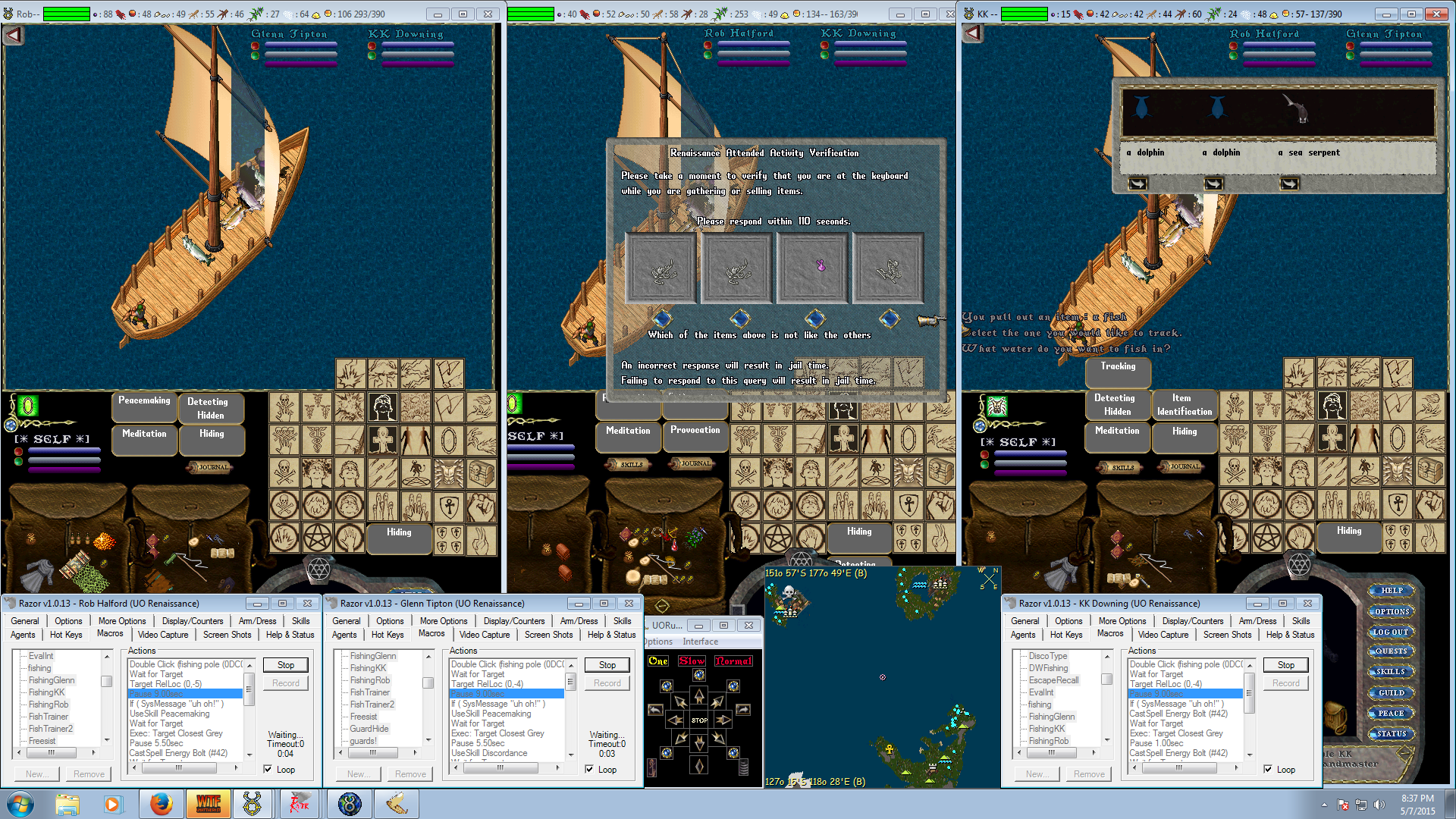The width and height of the screenshot is (1456, 819).
Task: Sail west with UORudder left arrow
Action: point(676,720)
